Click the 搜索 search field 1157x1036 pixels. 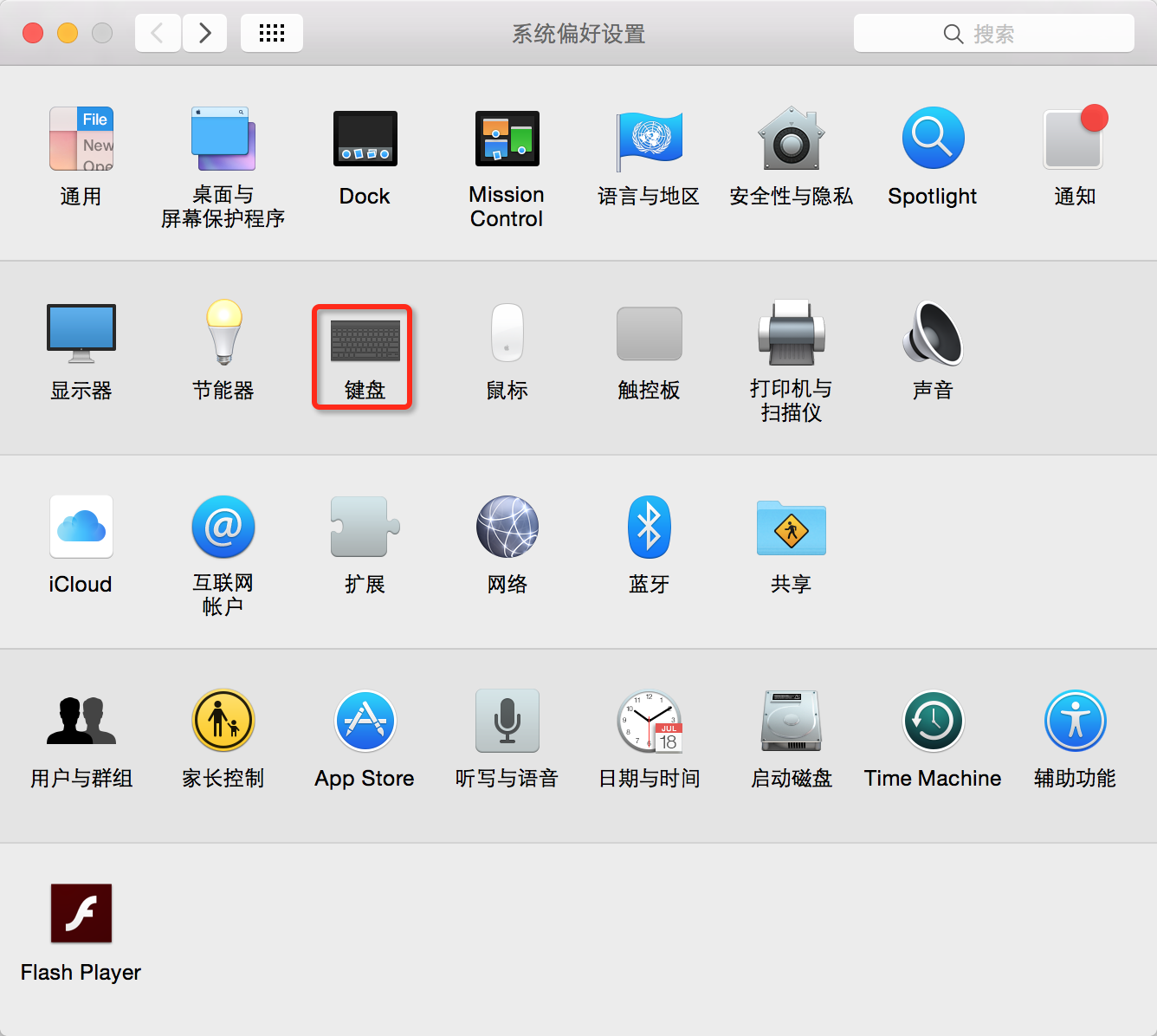[994, 34]
